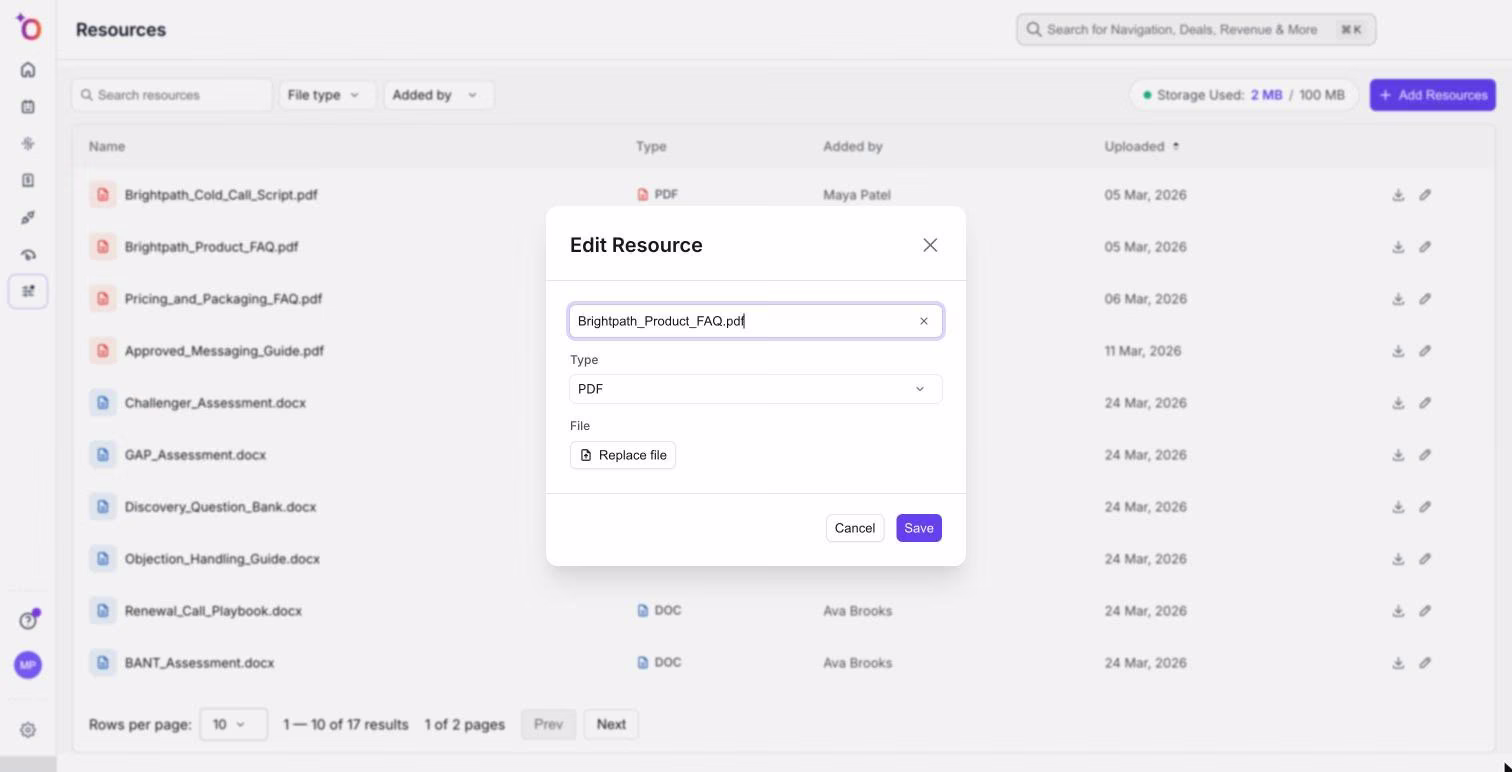Open the sparkle icon in sidebar
1512x772 pixels.
(x=28, y=144)
